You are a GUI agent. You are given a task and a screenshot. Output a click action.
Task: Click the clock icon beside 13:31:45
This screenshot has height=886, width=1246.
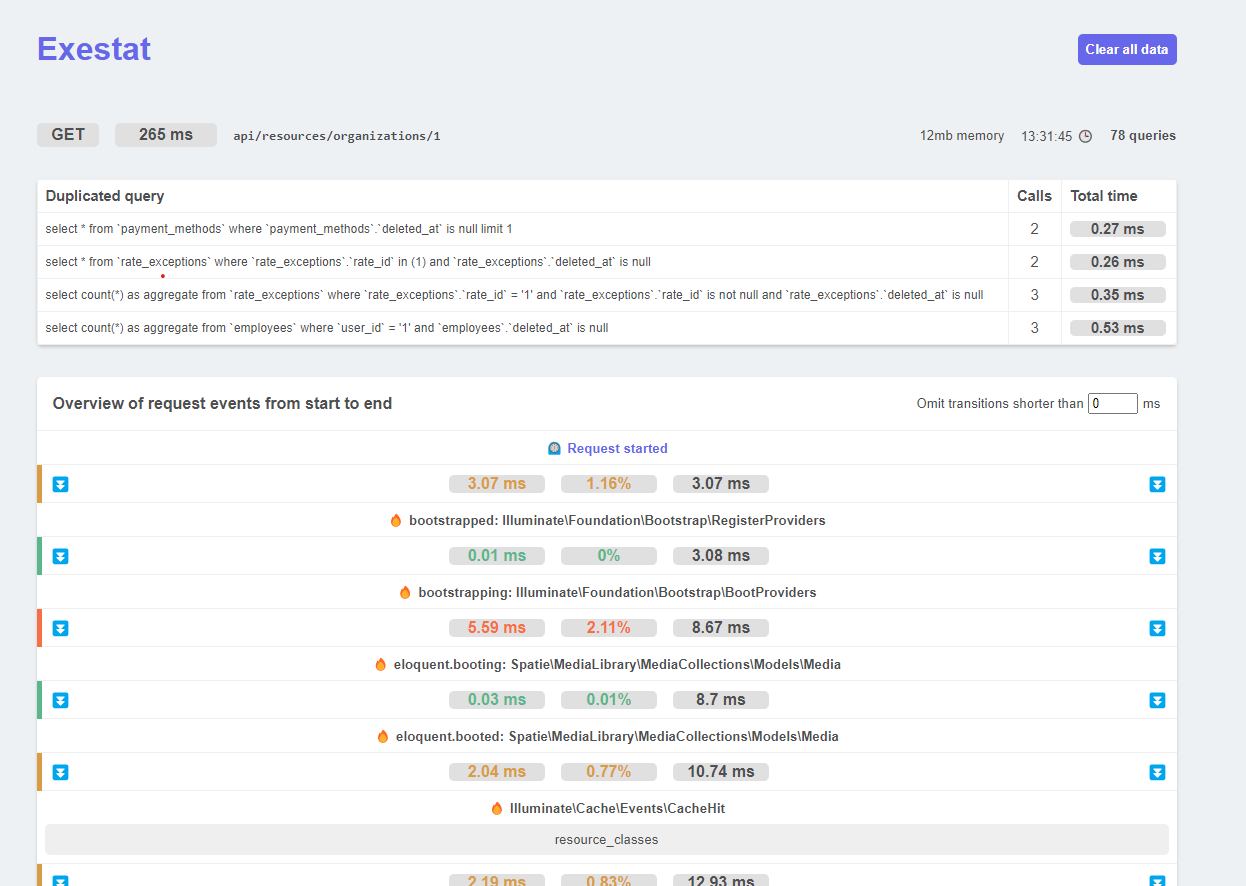(x=1085, y=136)
